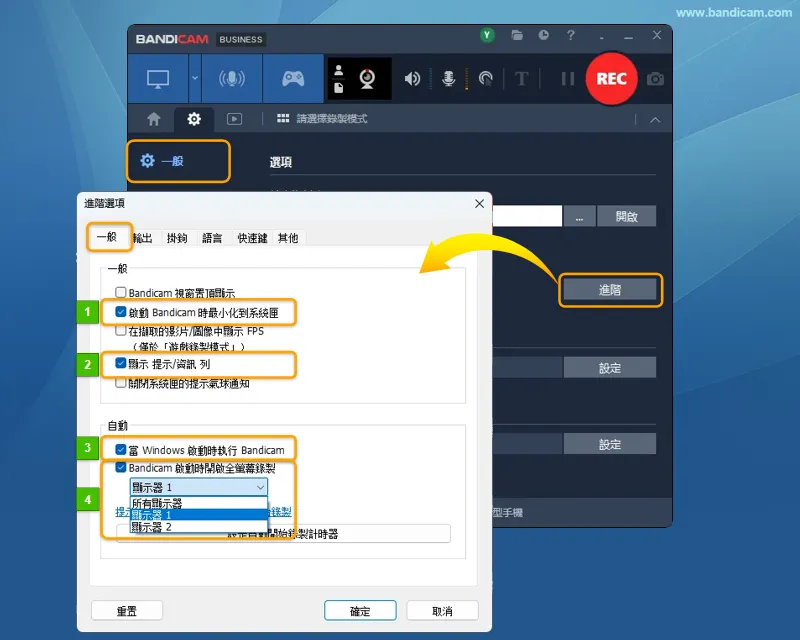
Task: Toggle mouse click effect cursor icon
Action: click(x=485, y=79)
